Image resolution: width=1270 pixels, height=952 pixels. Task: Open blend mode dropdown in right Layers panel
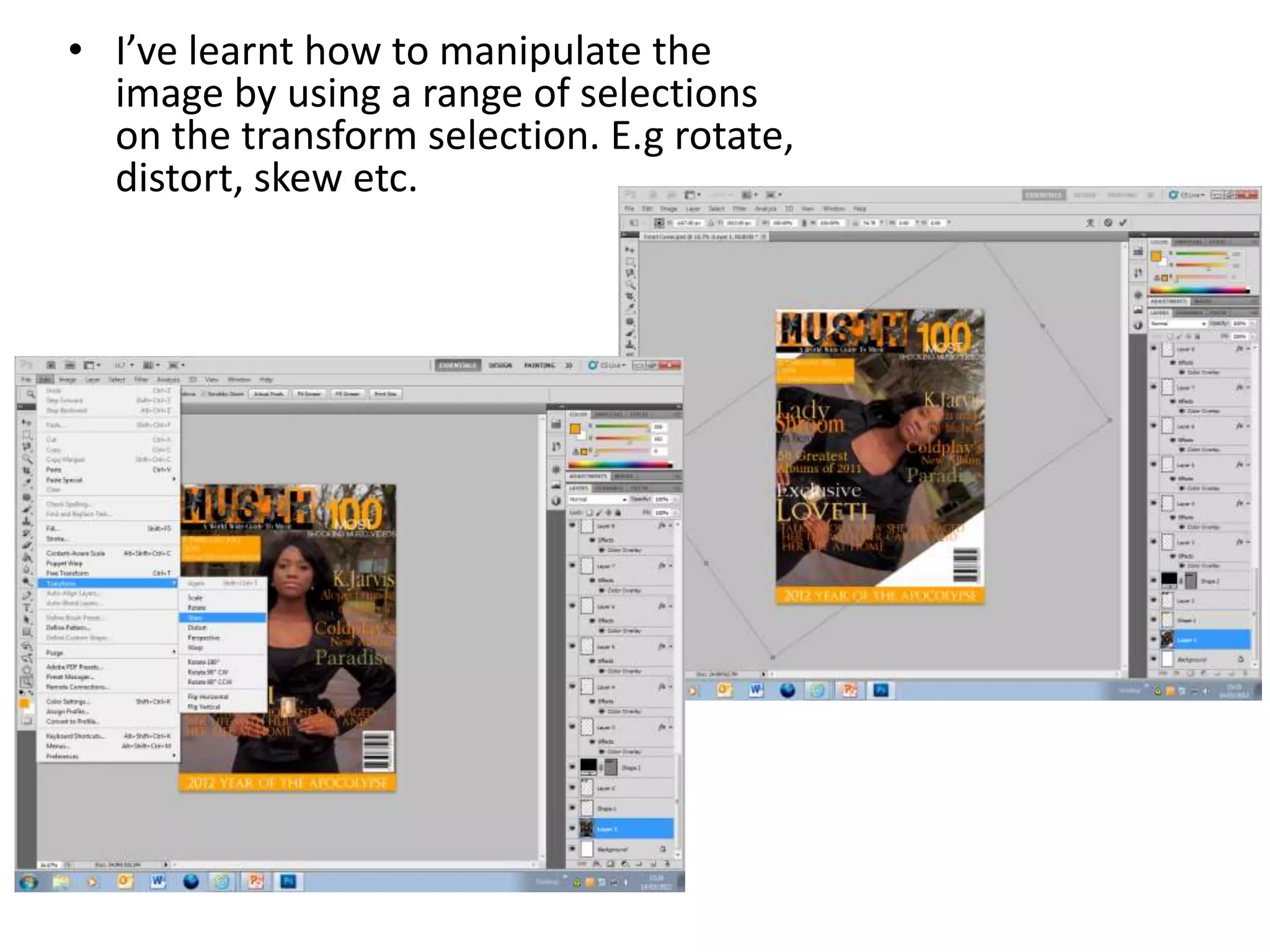(x=1178, y=324)
